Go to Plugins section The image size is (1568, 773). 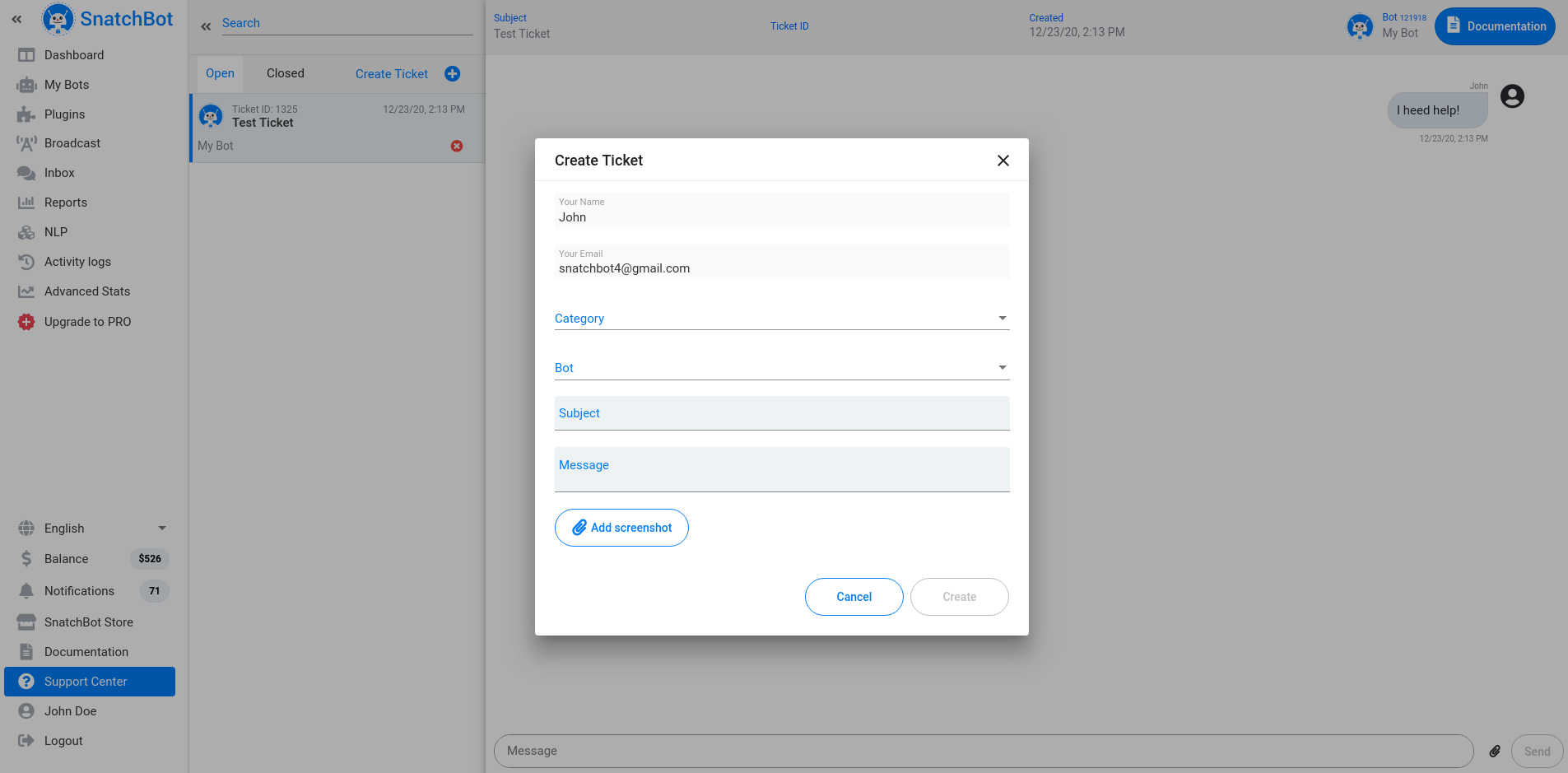64,114
